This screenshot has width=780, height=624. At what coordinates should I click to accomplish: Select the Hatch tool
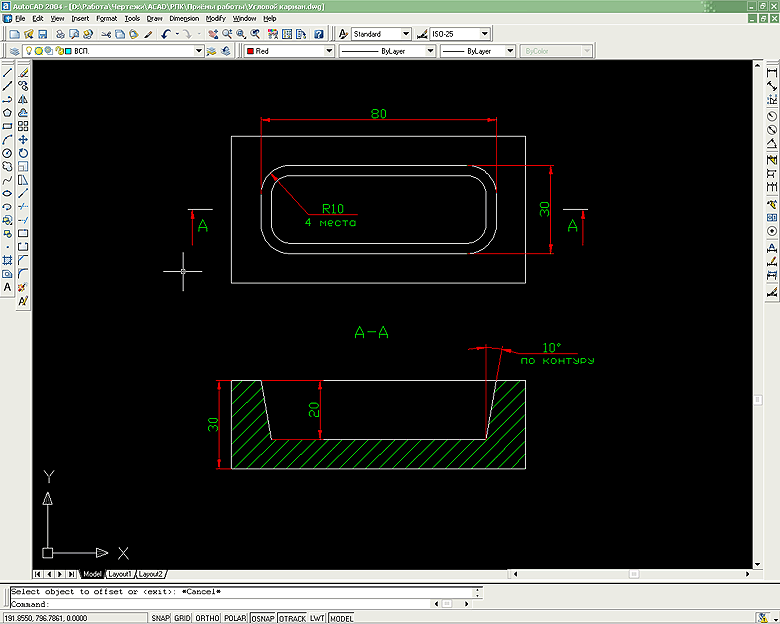tap(7, 260)
